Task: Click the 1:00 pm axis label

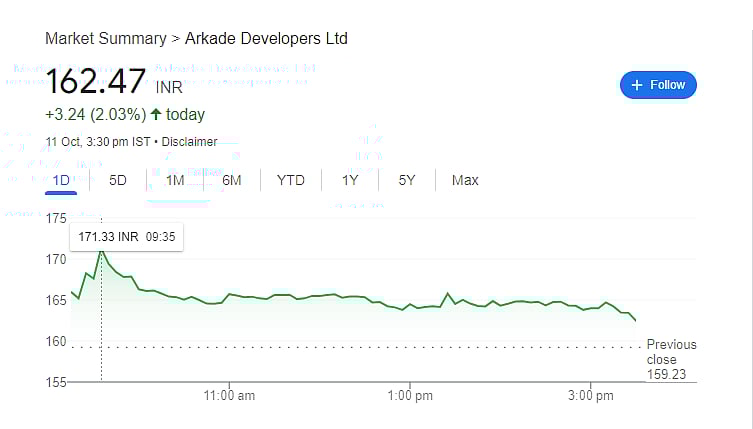Action: pos(410,396)
